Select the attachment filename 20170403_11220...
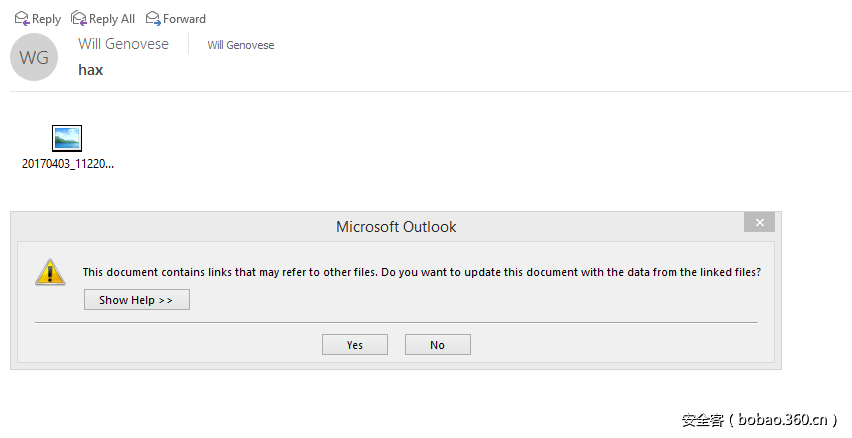Screen dimensions: 852x438 click(x=68, y=163)
